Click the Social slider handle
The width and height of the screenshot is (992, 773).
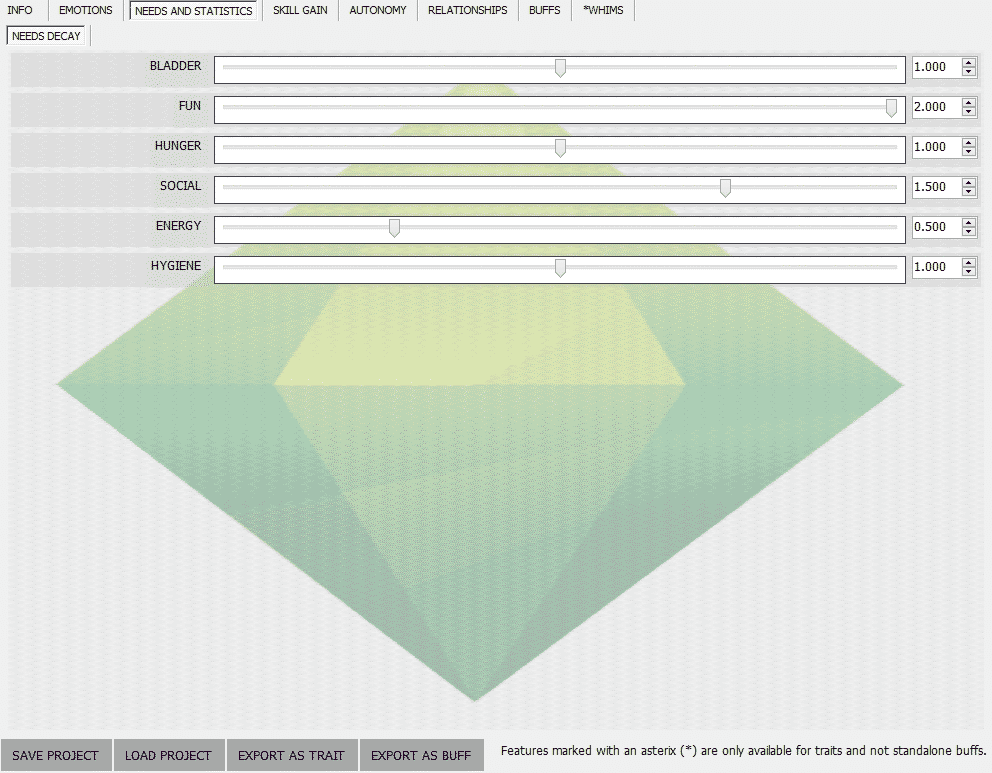coord(725,188)
